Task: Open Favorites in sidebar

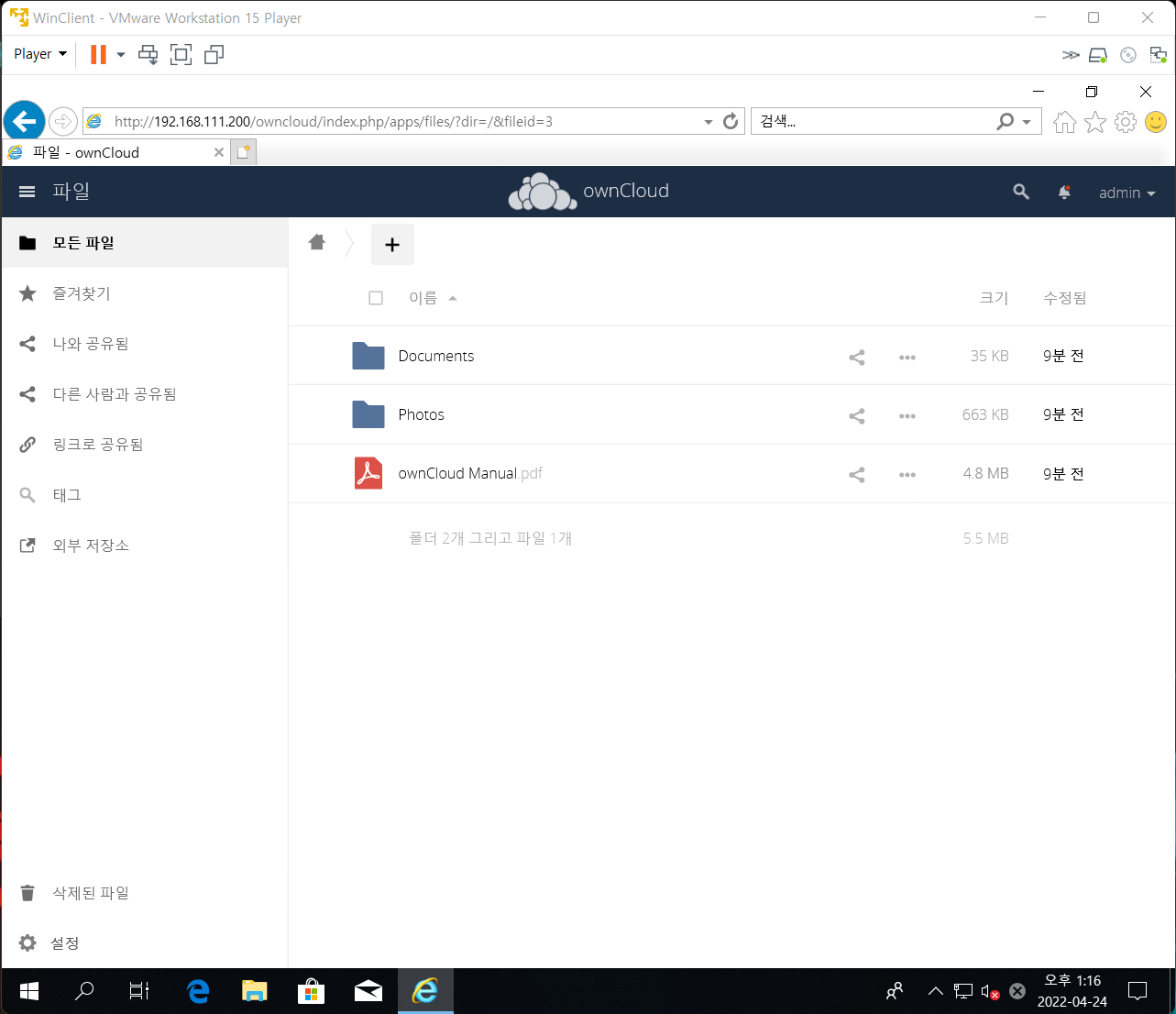Action: (145, 293)
